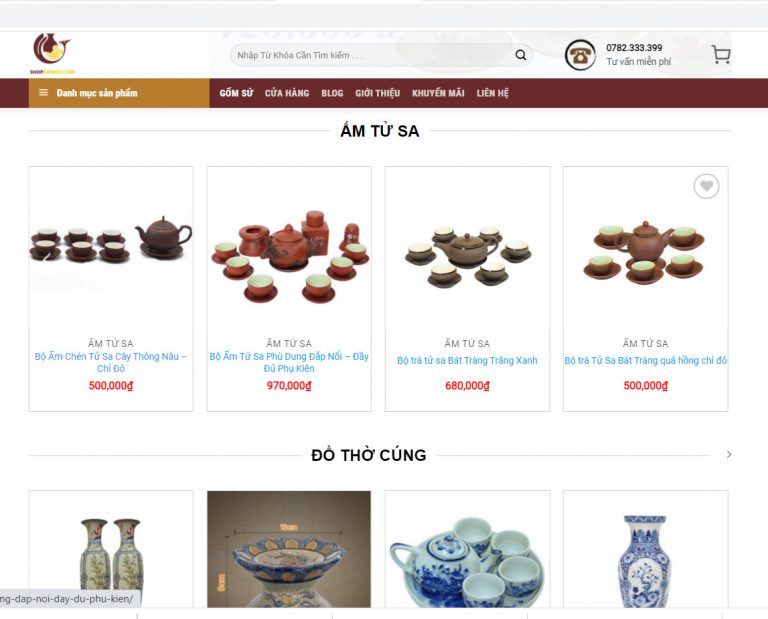
Task: Click the telephone hotline icon
Action: [580, 55]
